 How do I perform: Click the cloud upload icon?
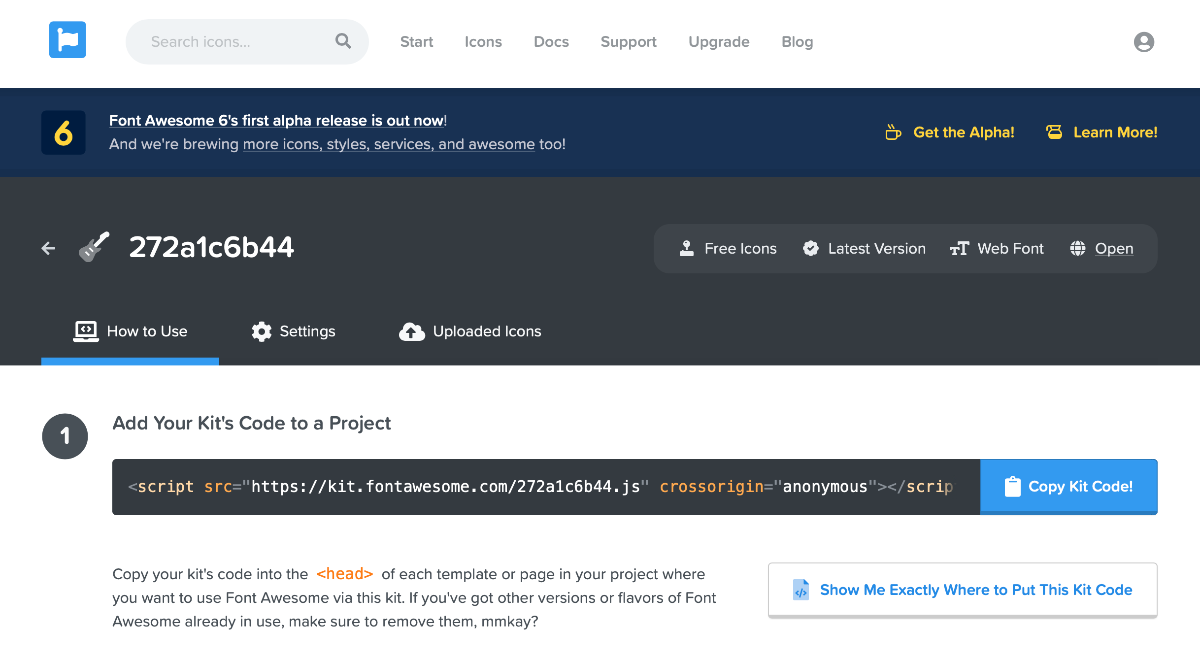coord(412,331)
